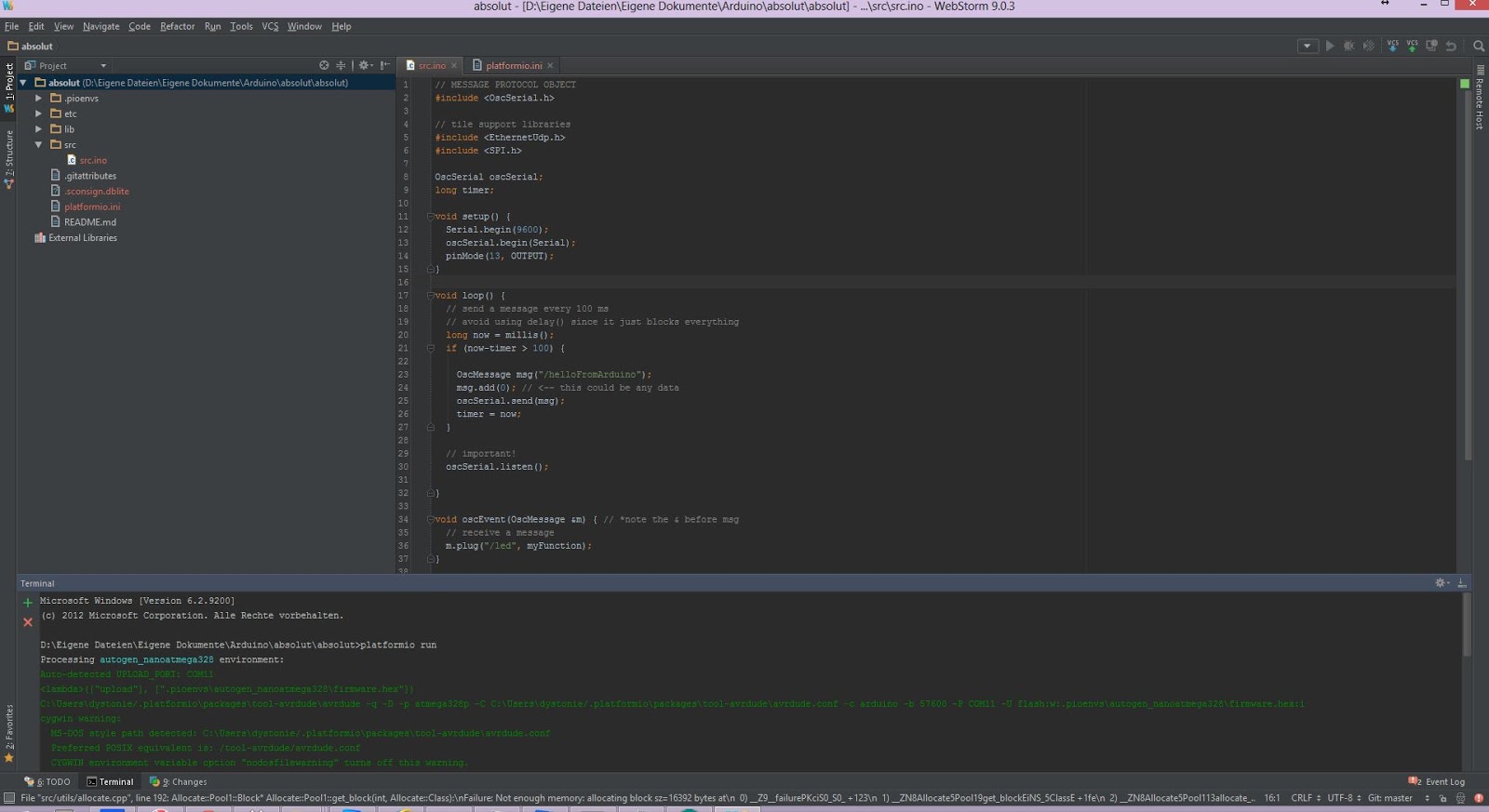The height and width of the screenshot is (812, 1489).
Task: Collapse the src folder
Action: click(38, 145)
